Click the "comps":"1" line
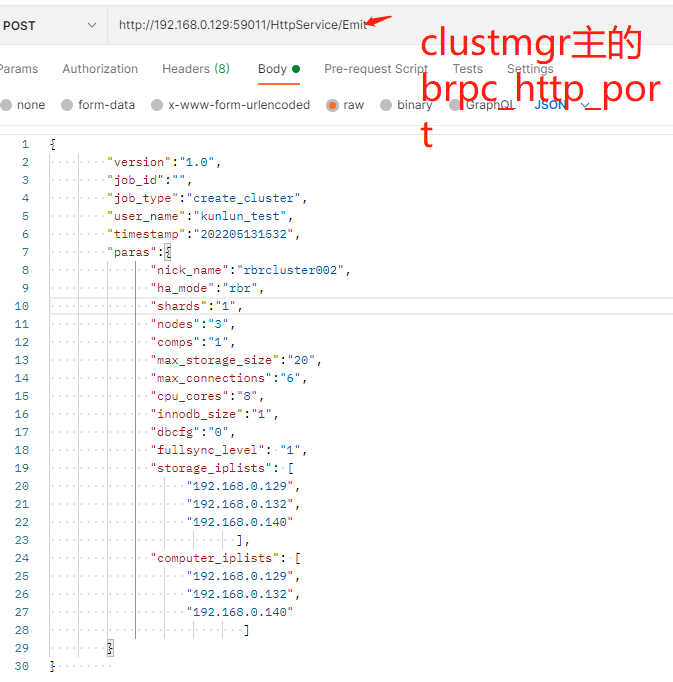 (x=193, y=342)
